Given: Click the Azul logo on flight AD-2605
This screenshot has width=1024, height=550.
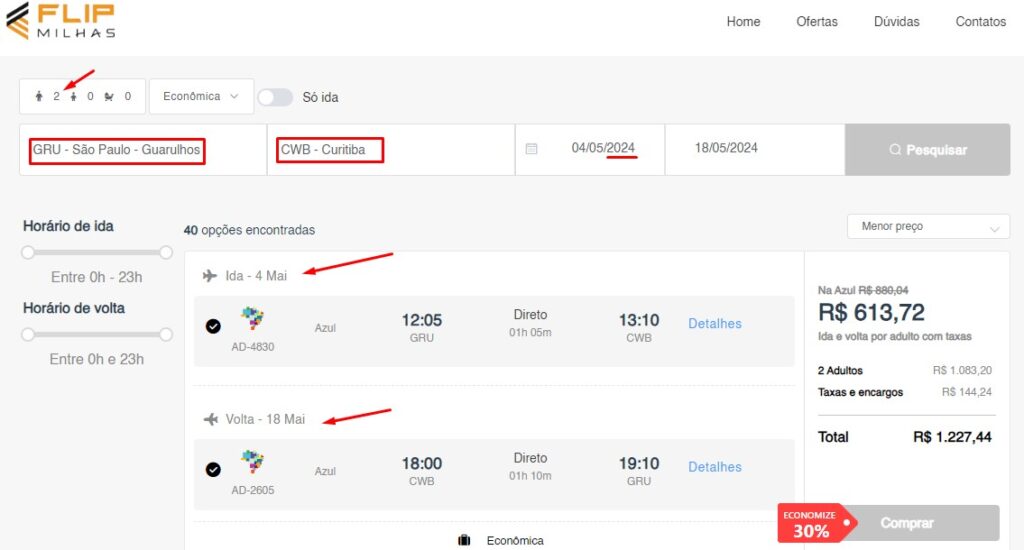Looking at the screenshot, I should 252,463.
